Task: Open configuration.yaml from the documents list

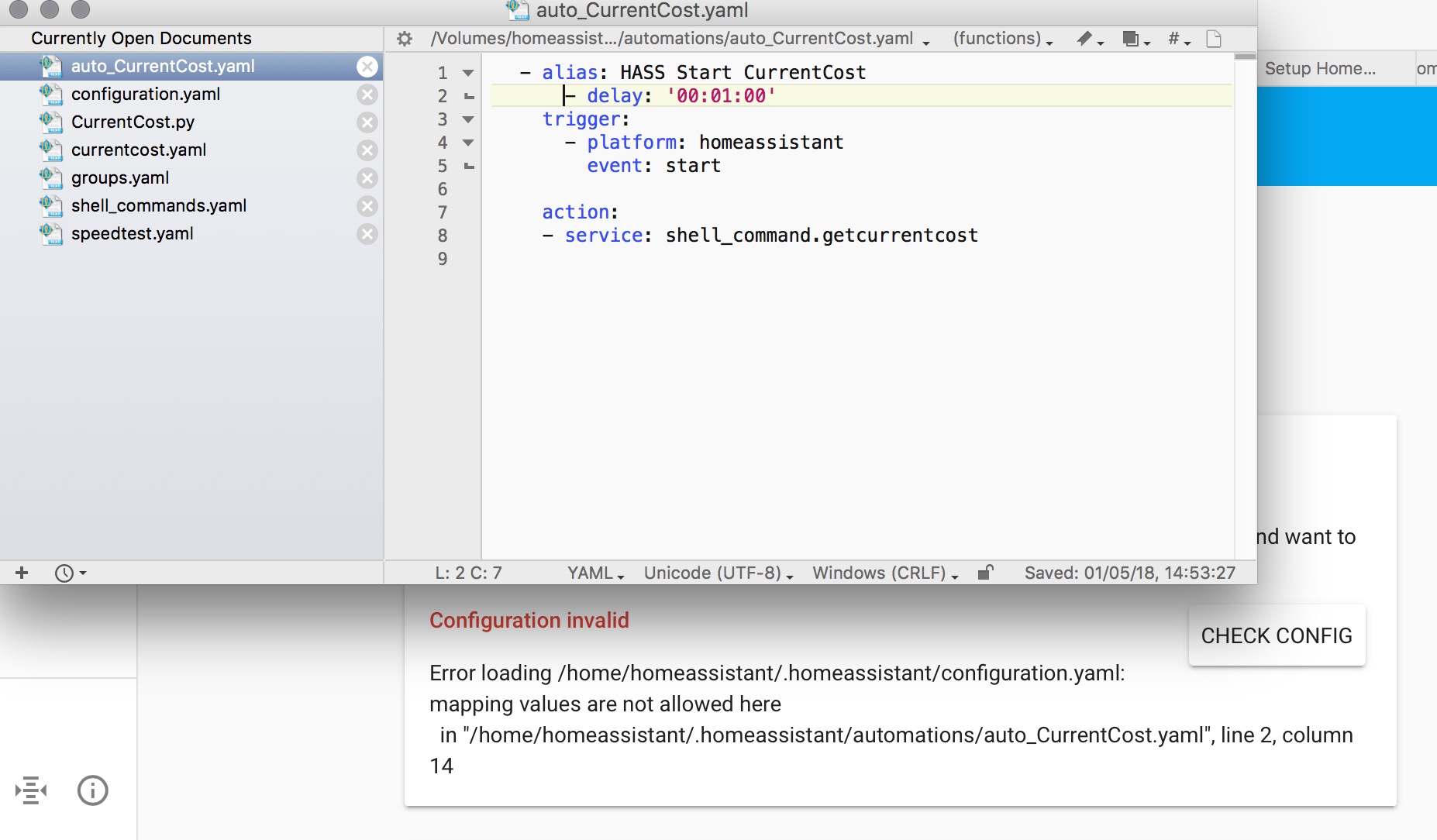Action: [x=191, y=95]
